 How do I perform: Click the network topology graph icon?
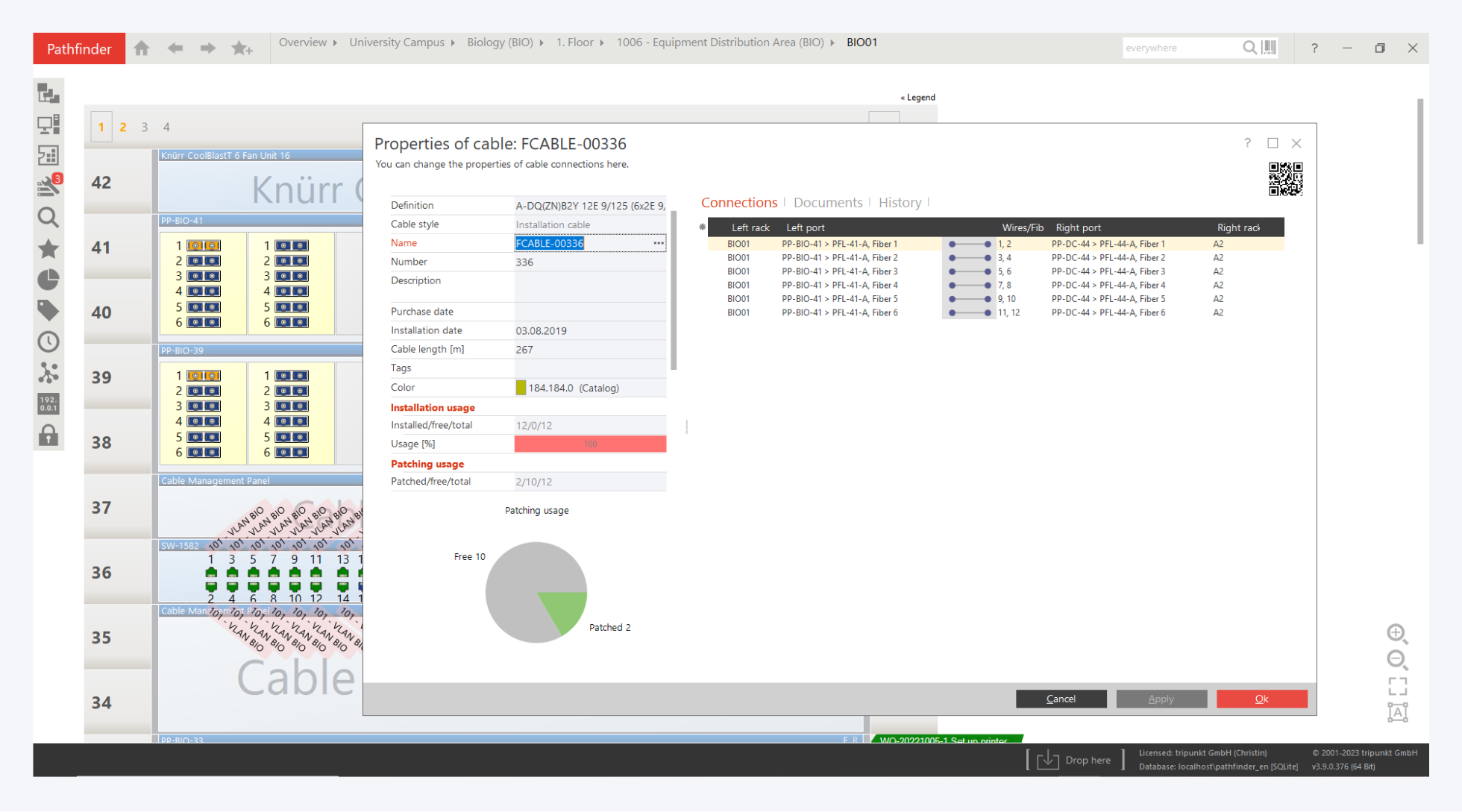click(48, 373)
